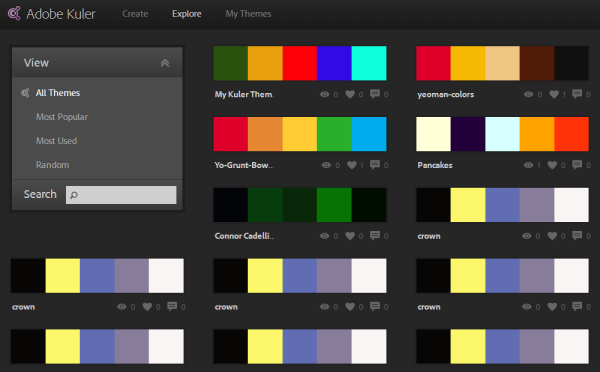Click inside the Search input field

121,195
